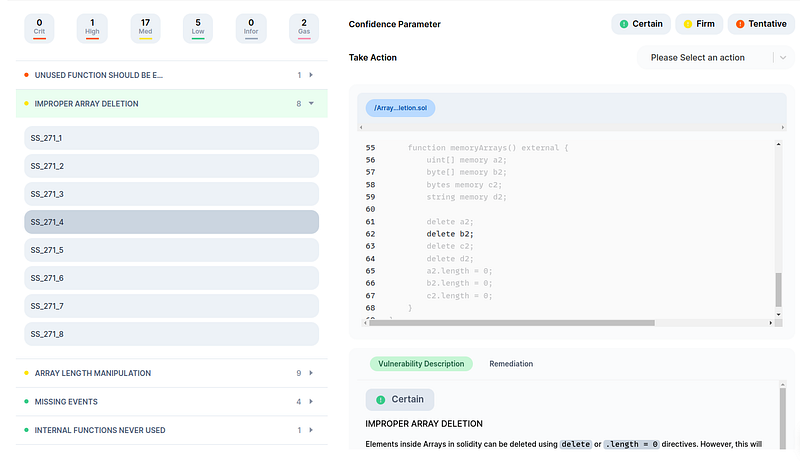800x464 pixels.
Task: Click description panel vertical scrollbar
Action: 783,419
